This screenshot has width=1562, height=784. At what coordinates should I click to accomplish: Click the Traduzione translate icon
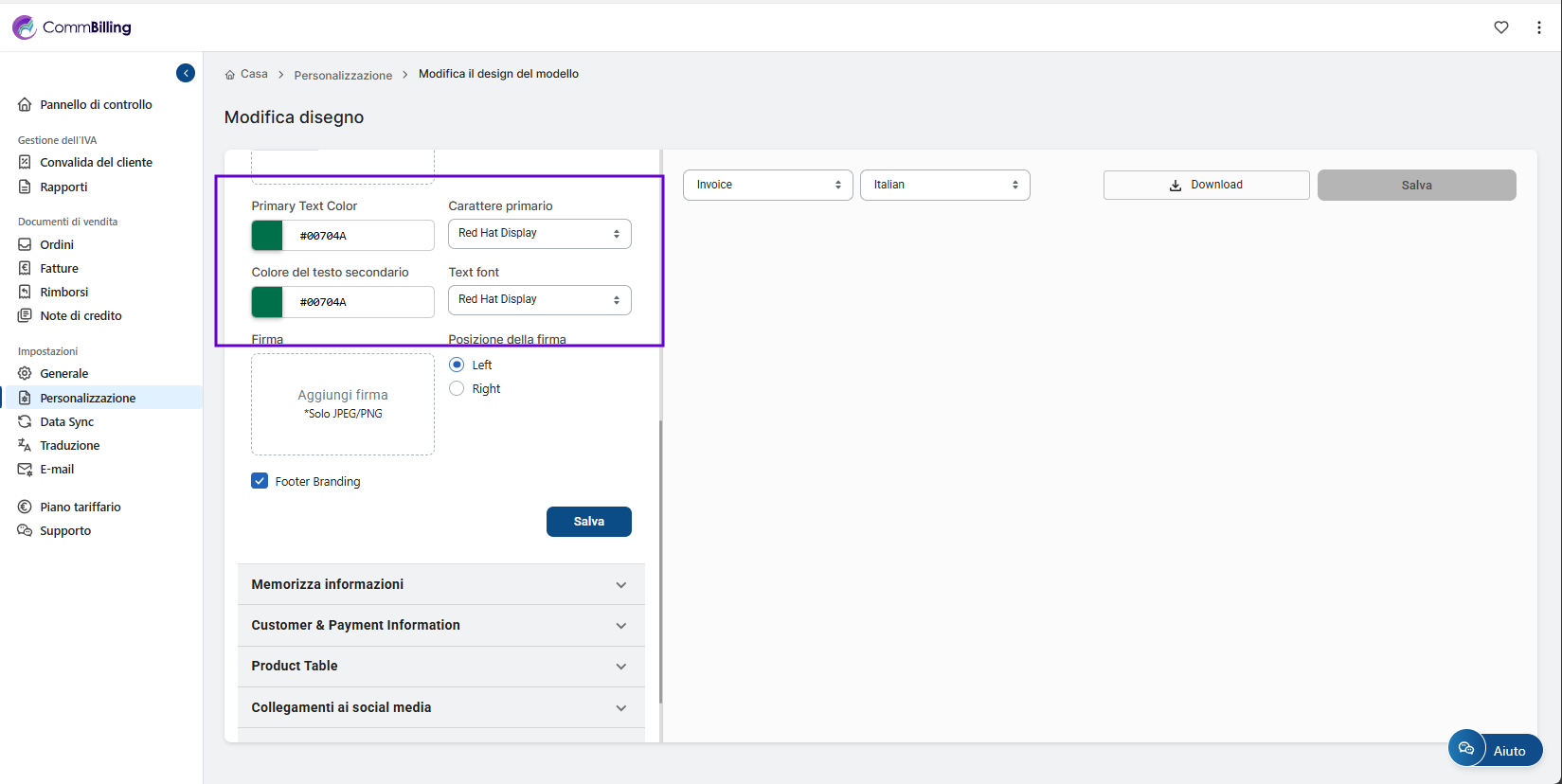(25, 445)
